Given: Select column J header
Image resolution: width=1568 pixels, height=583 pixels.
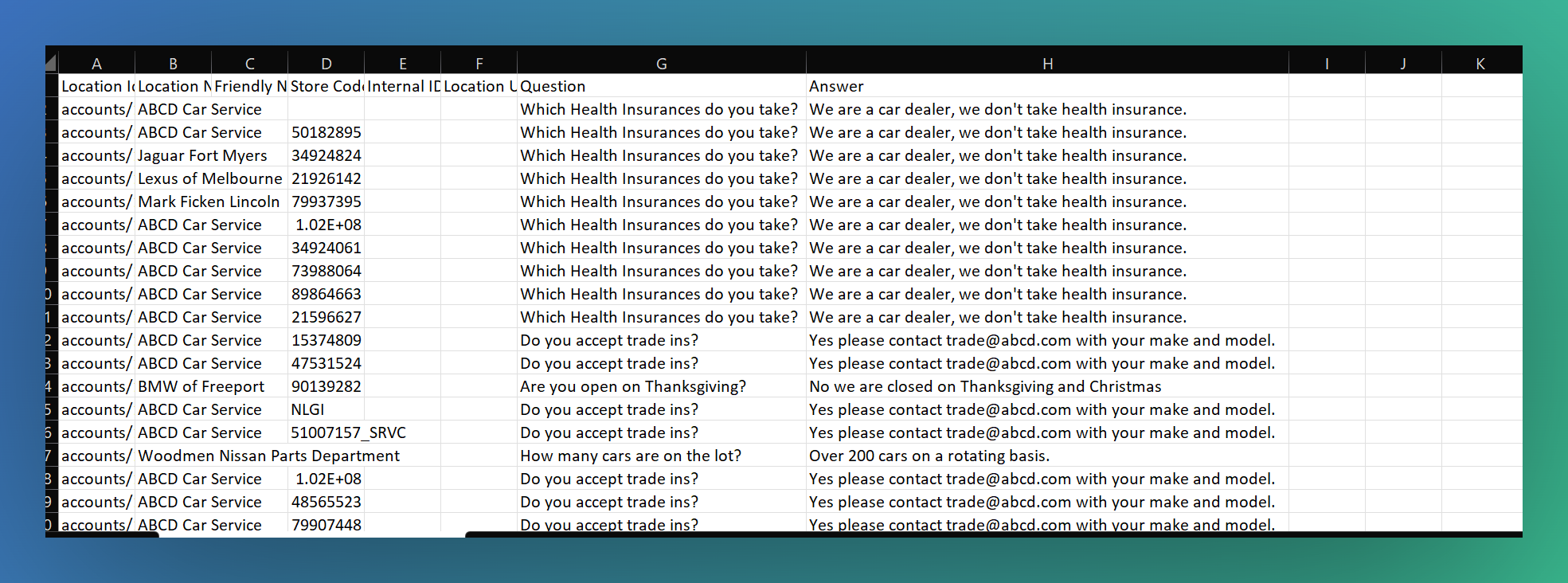Looking at the screenshot, I should 1403,63.
